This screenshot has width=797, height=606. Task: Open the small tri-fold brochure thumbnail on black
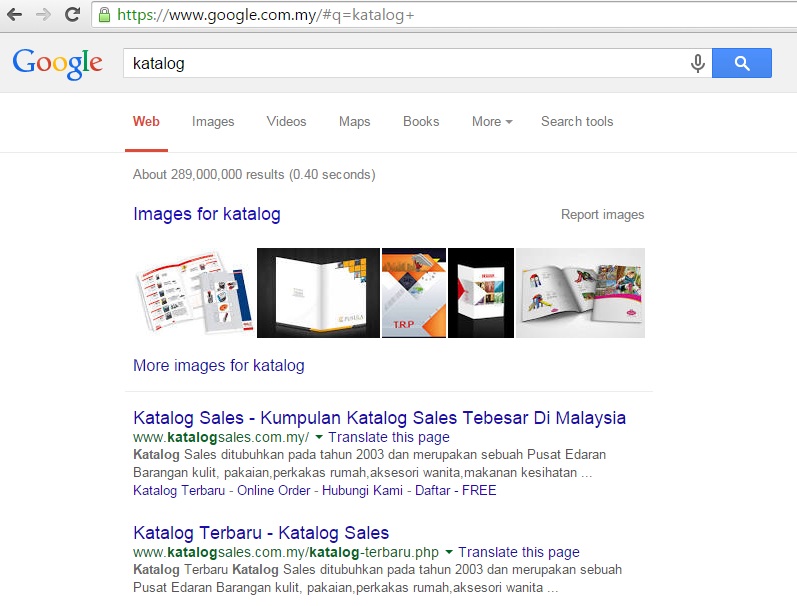pos(481,293)
